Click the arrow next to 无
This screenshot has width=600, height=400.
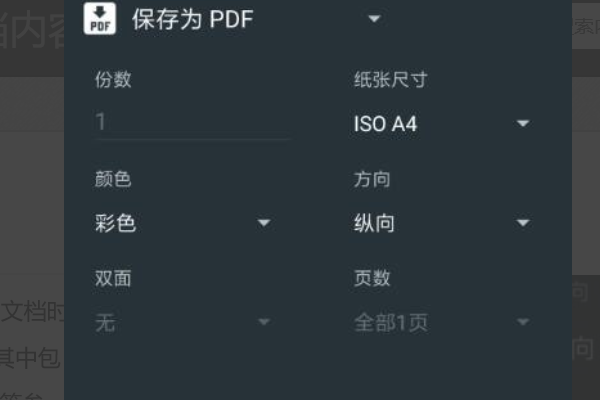264,322
